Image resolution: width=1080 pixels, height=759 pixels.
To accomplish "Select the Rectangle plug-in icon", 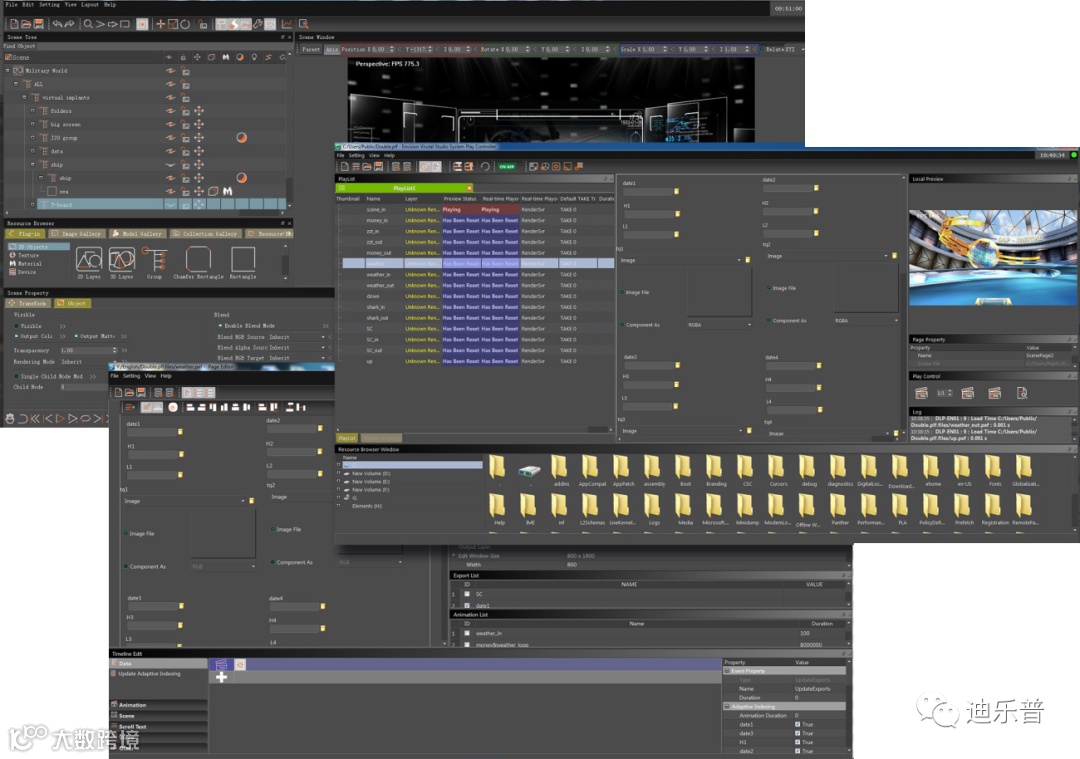I will pyautogui.click(x=242, y=262).
